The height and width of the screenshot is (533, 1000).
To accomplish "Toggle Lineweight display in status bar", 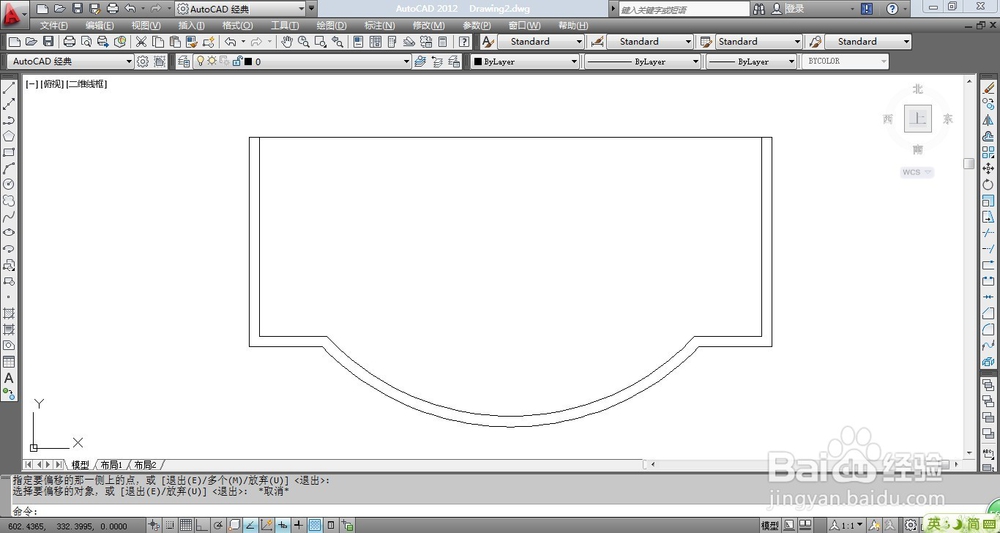I will coord(298,525).
